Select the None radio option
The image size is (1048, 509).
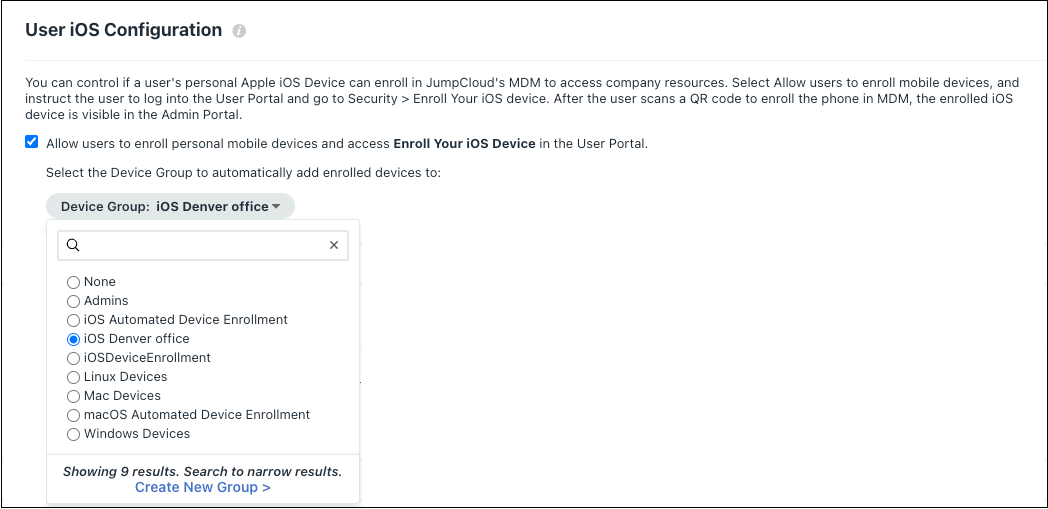pos(73,282)
